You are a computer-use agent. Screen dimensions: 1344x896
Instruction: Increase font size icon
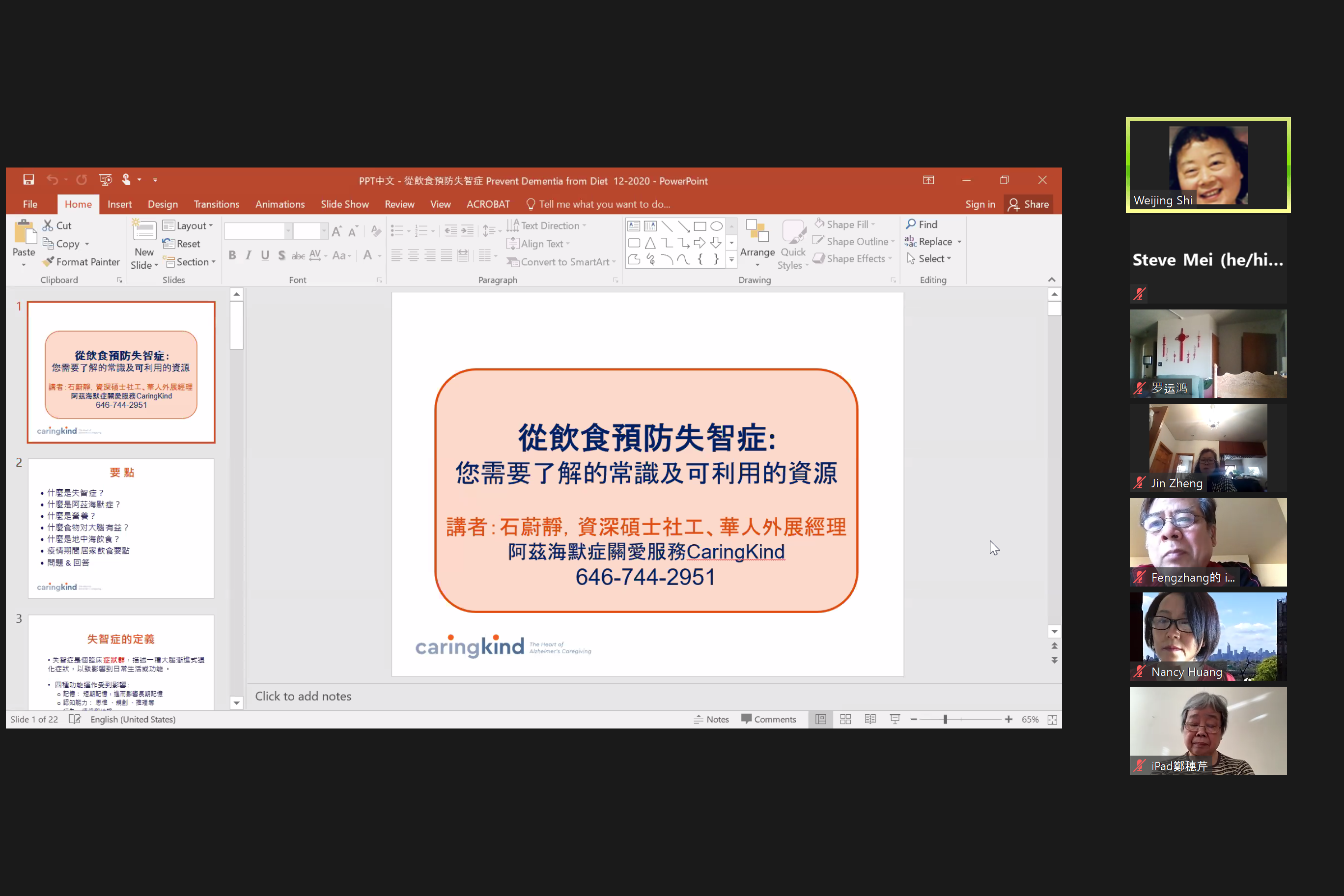pos(336,231)
